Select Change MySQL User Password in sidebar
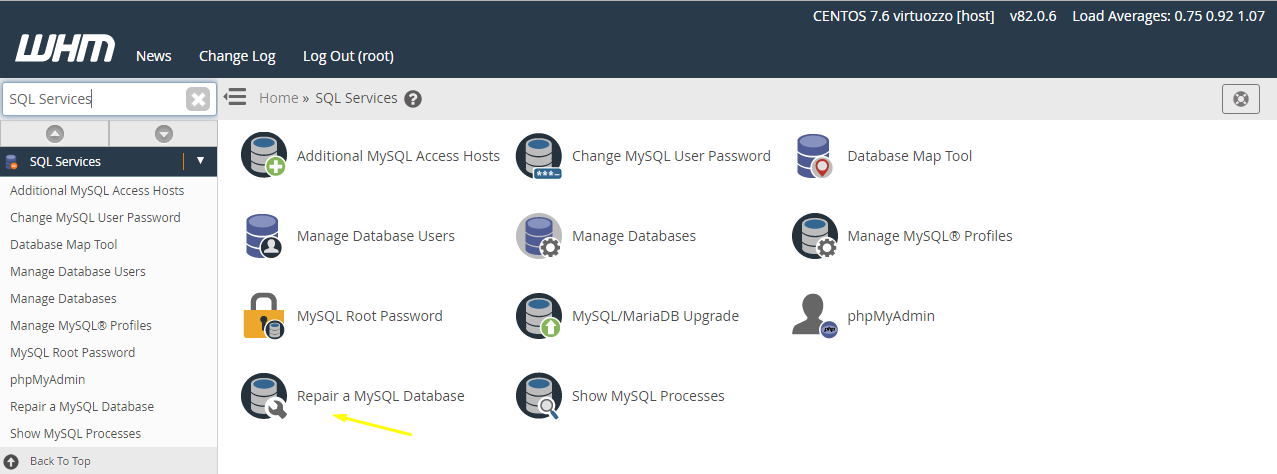Viewport: 1277px width, 474px height. (95, 217)
